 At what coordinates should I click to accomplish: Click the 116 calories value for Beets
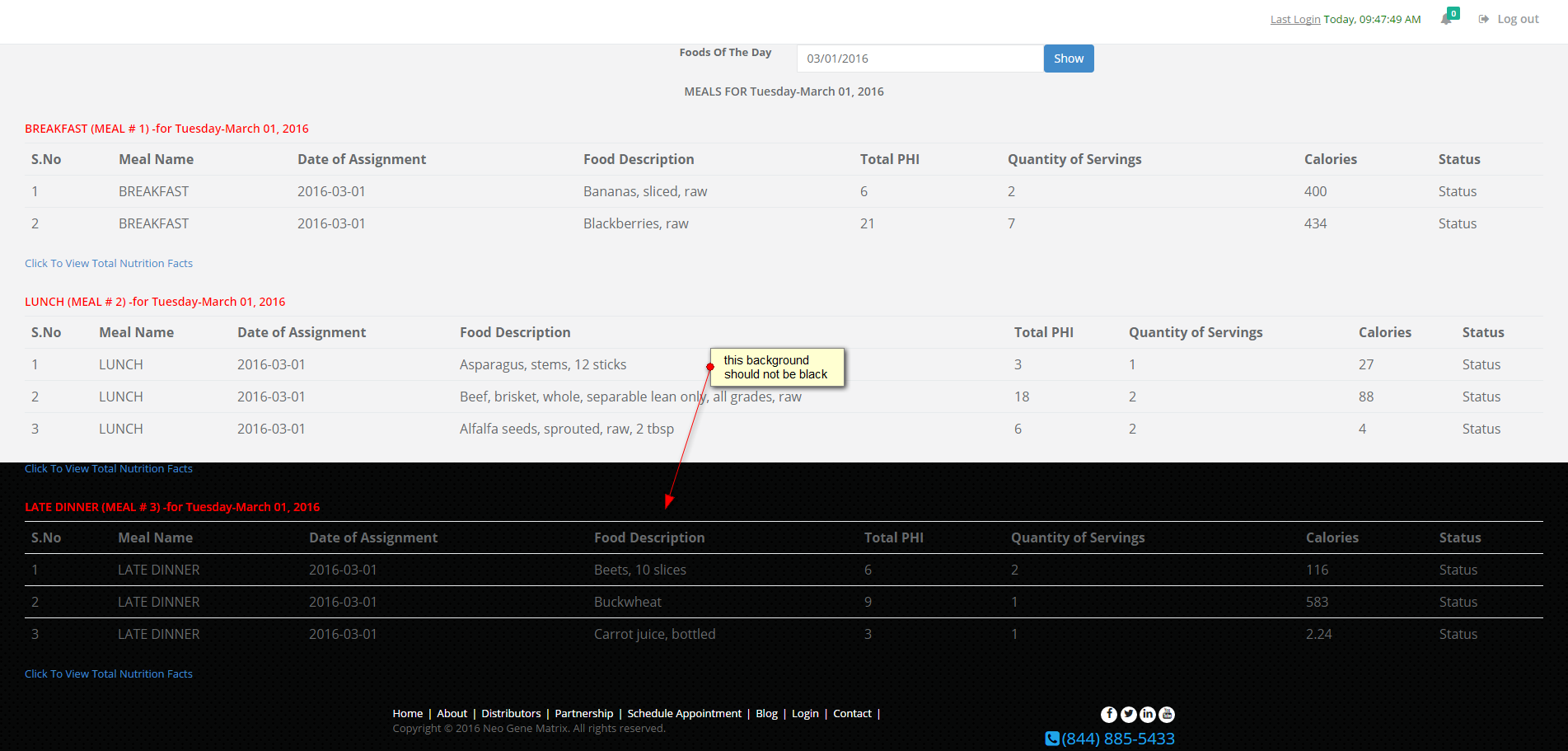pyautogui.click(x=1317, y=570)
